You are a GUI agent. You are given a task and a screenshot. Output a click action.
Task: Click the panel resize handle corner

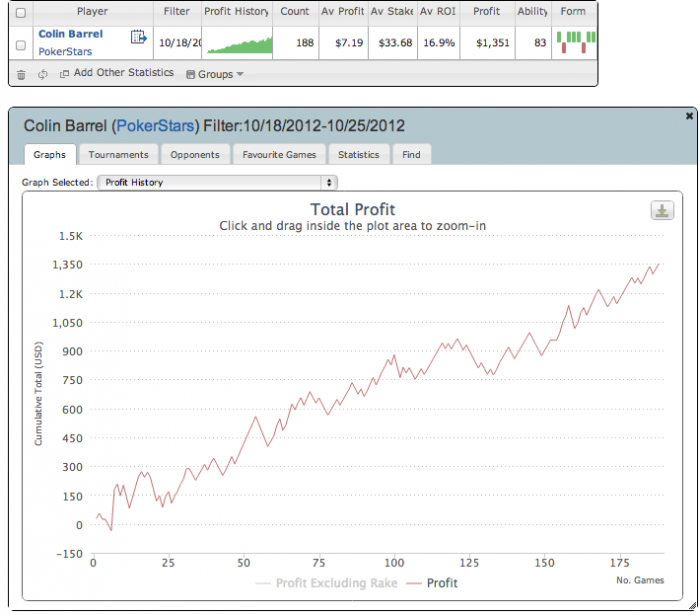tap(692, 606)
